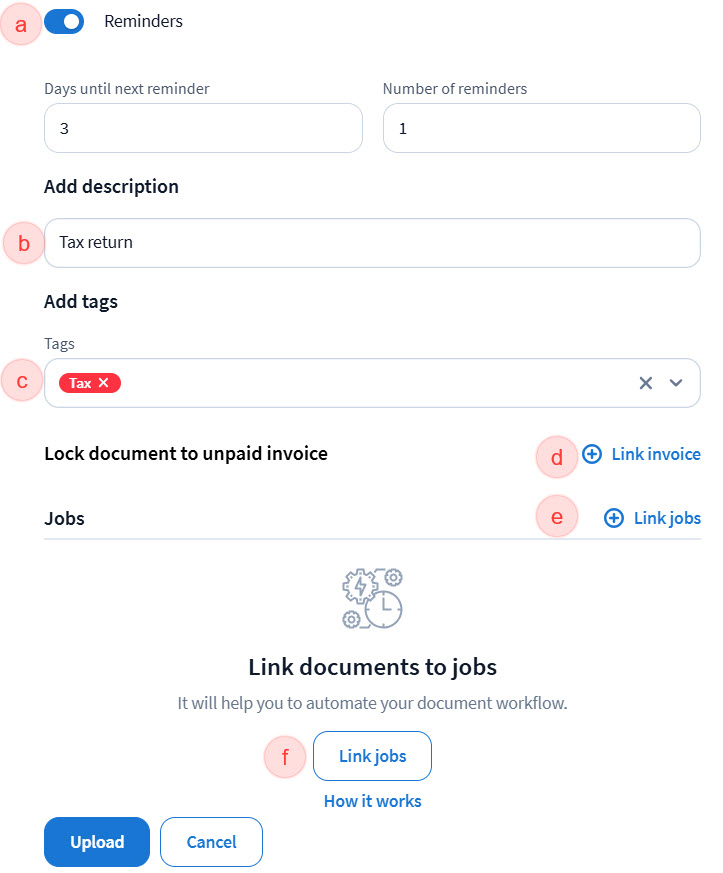Click the Days until next reminder field

[x=203, y=129]
